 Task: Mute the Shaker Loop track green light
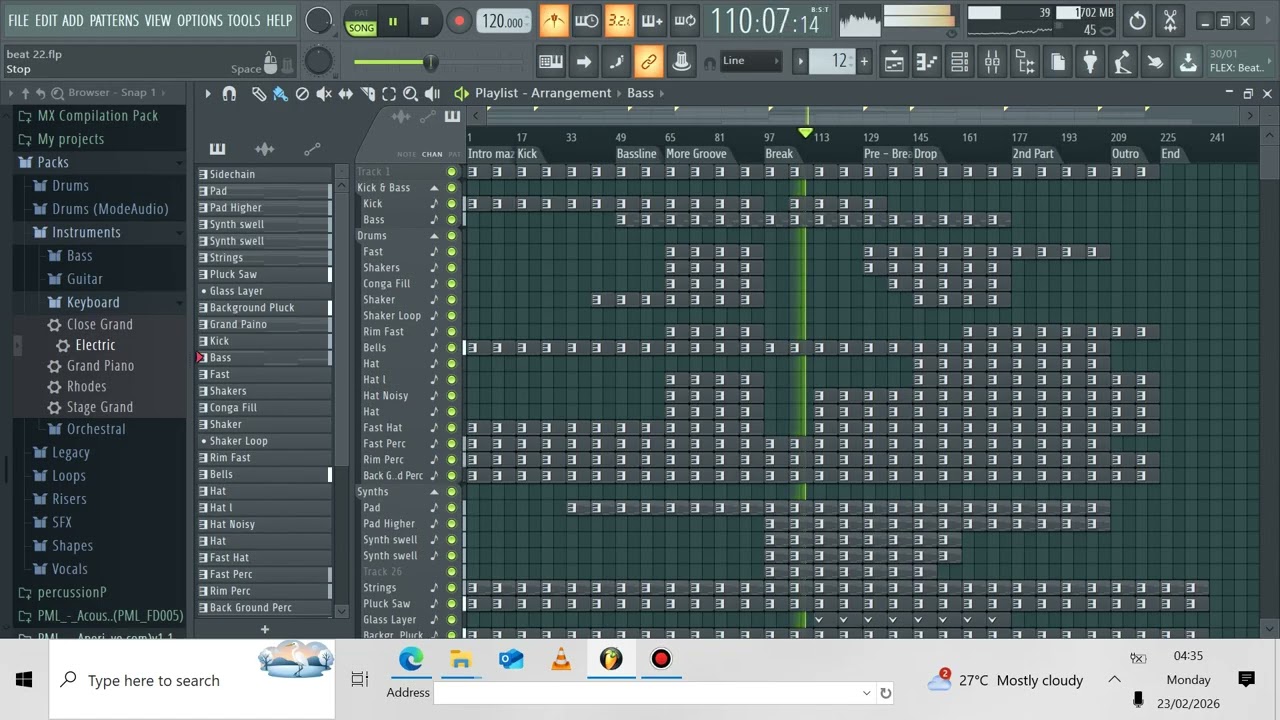pyautogui.click(x=452, y=316)
